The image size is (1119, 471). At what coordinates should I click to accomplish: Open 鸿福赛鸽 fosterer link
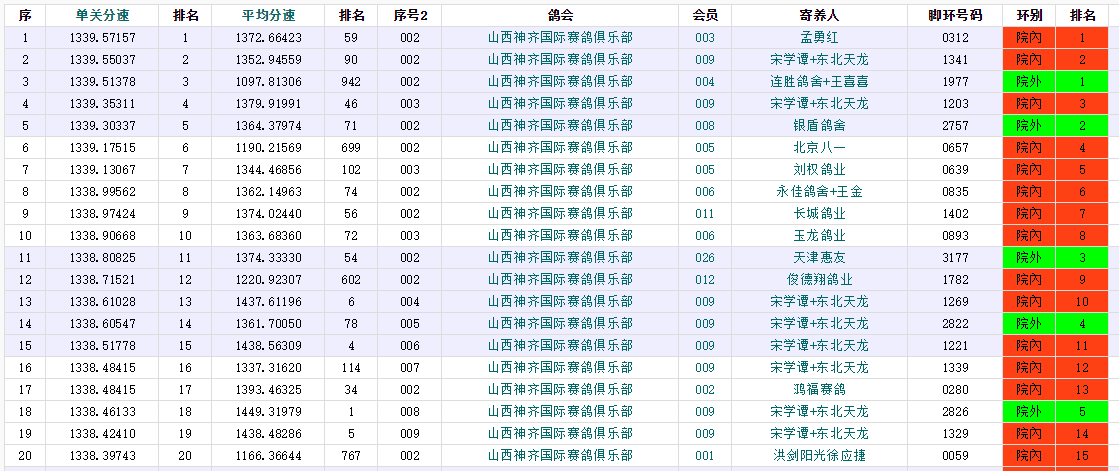[819, 390]
